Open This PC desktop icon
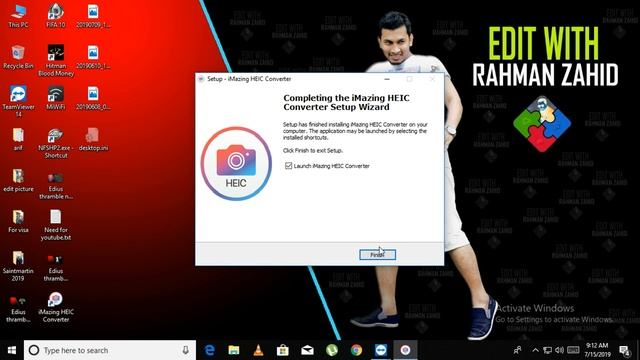The image size is (640, 360). [18, 16]
